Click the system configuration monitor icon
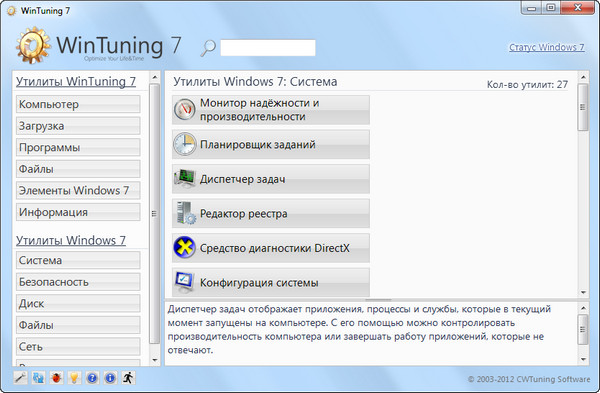 [184, 282]
